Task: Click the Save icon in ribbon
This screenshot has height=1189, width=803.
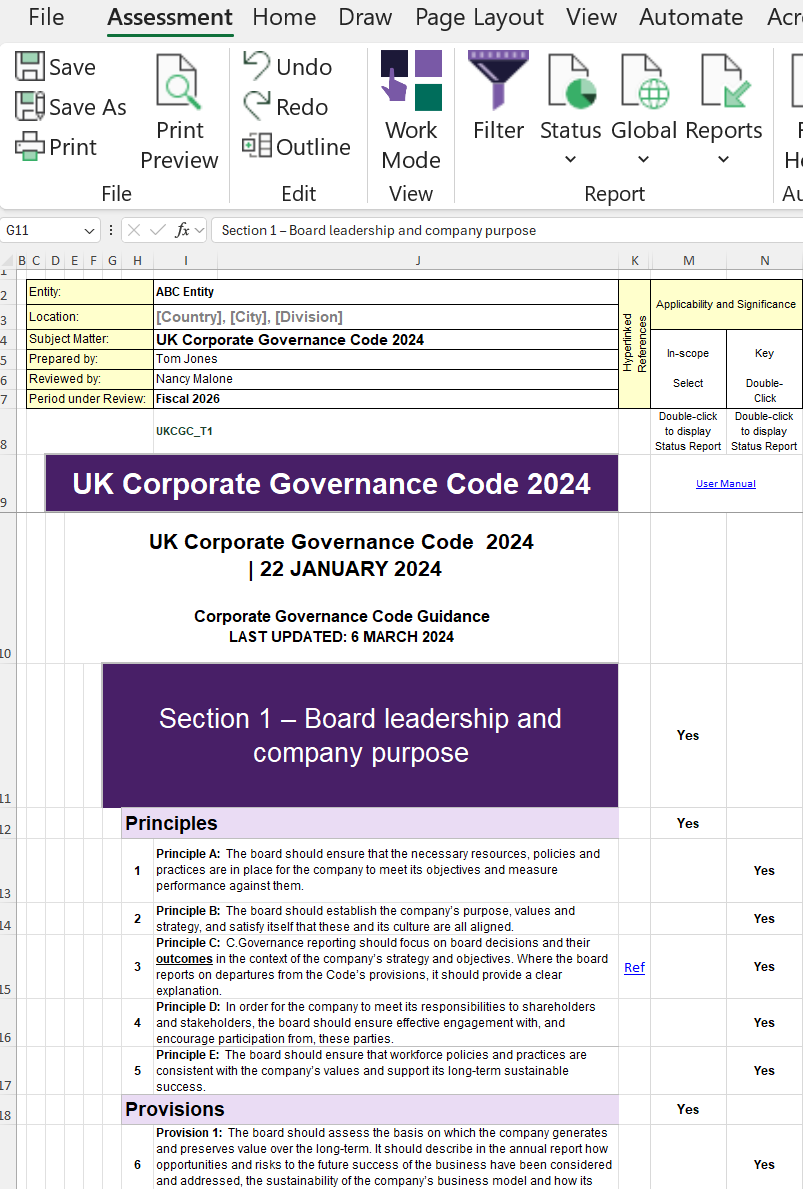Action: pos(30,67)
